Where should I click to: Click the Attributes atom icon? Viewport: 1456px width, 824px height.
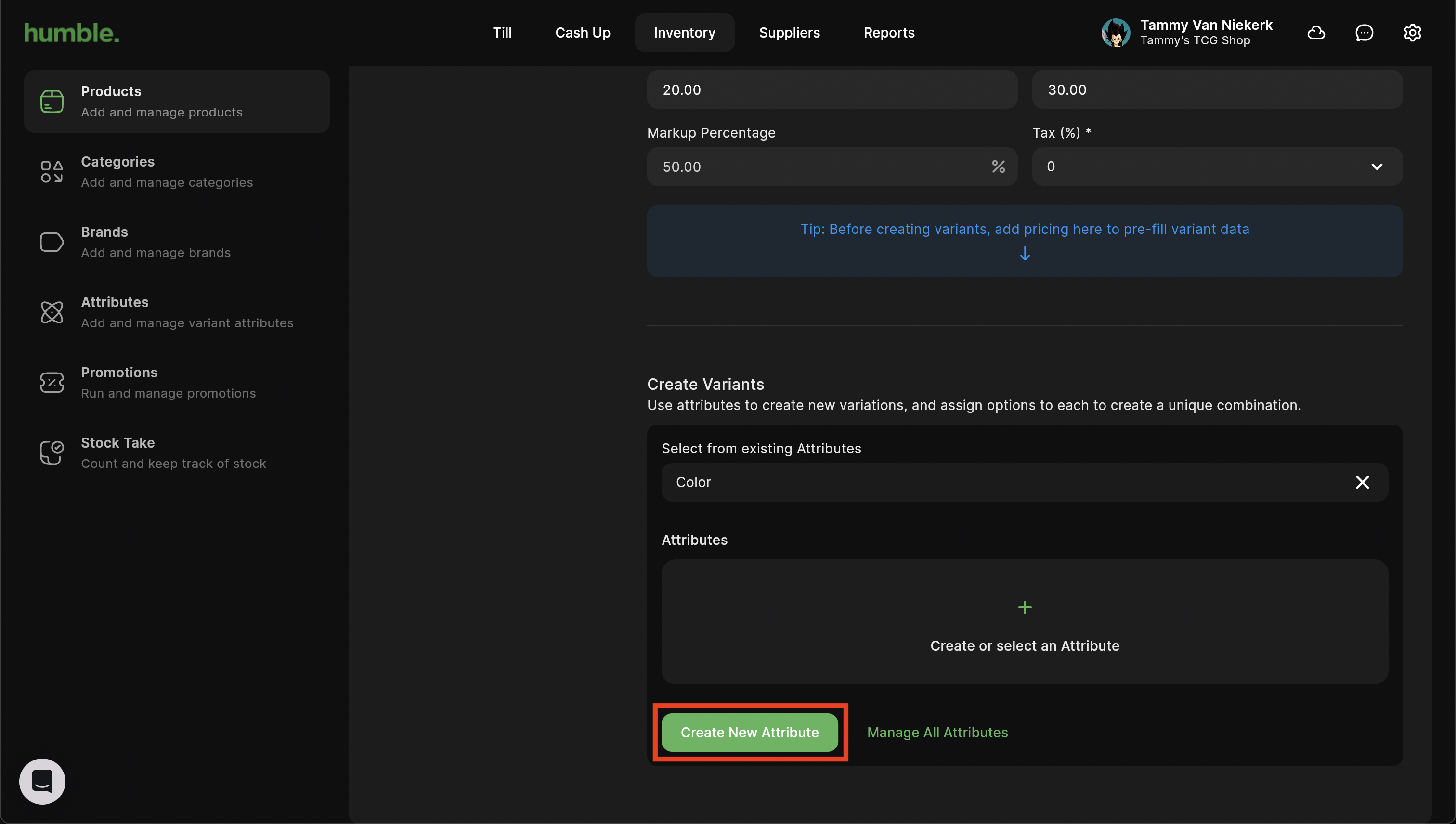52,312
